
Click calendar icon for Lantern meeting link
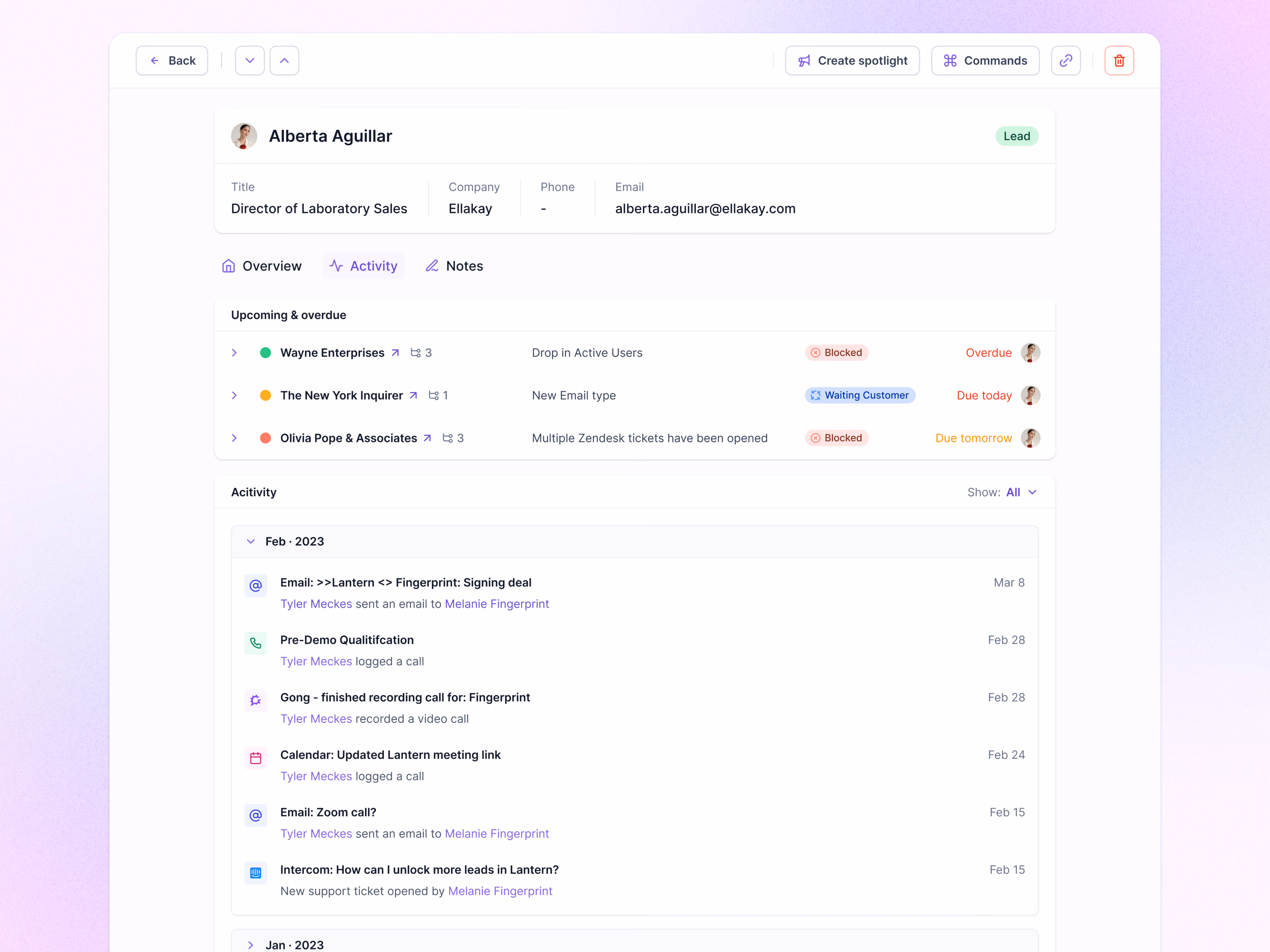coord(256,758)
